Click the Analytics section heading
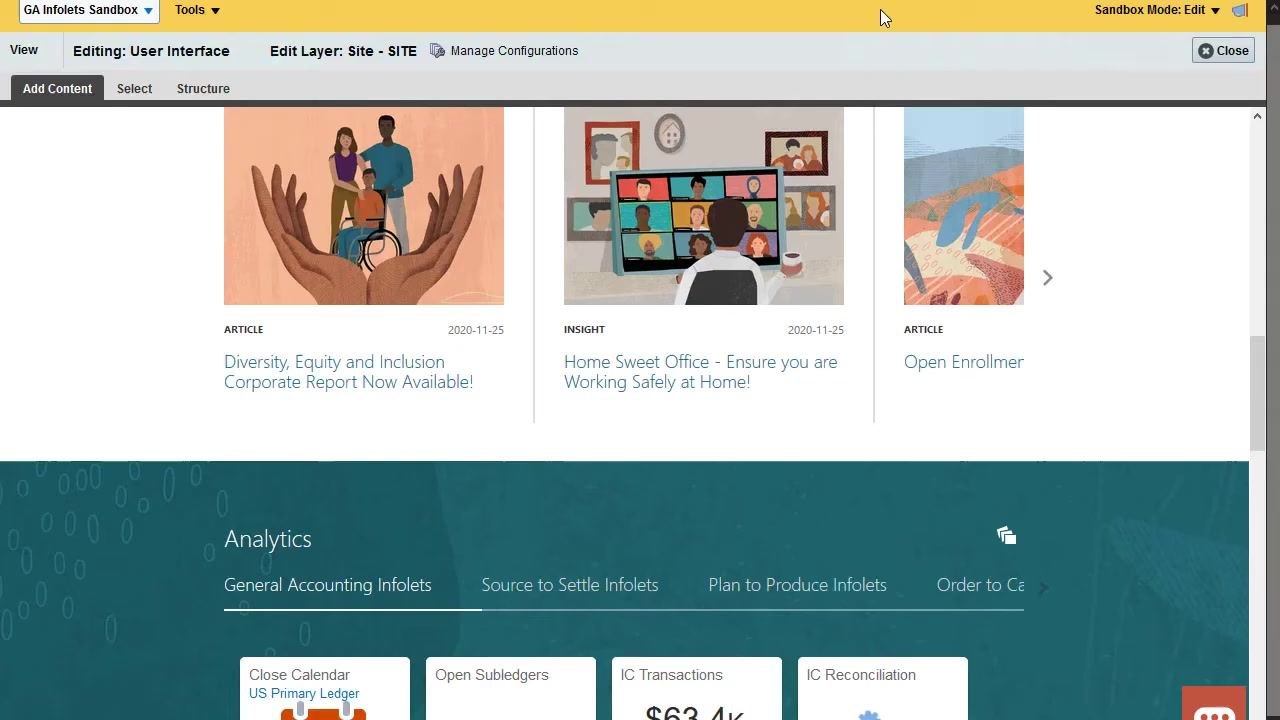 click(x=268, y=539)
